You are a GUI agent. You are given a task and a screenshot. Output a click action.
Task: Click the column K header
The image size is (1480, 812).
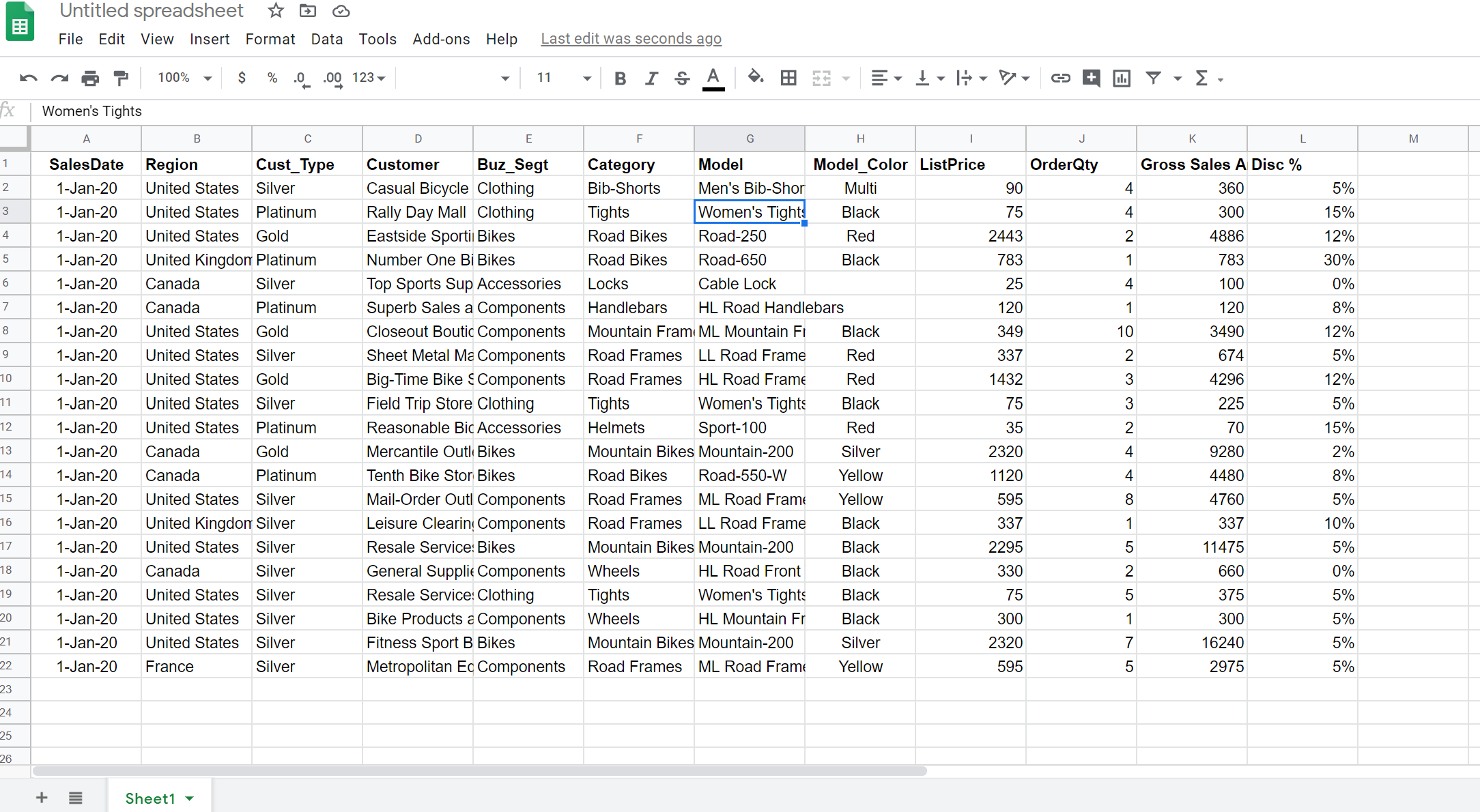coord(1192,139)
